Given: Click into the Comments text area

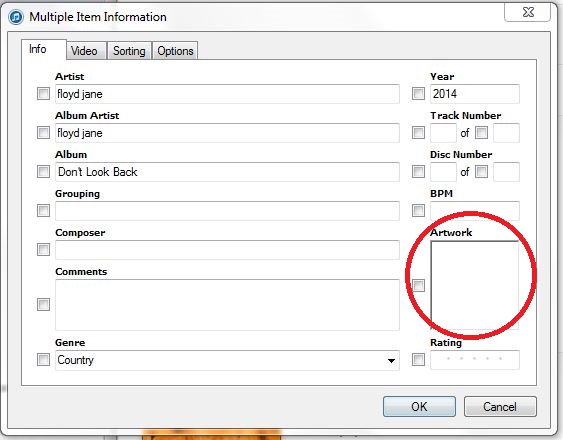Looking at the screenshot, I should (x=227, y=305).
